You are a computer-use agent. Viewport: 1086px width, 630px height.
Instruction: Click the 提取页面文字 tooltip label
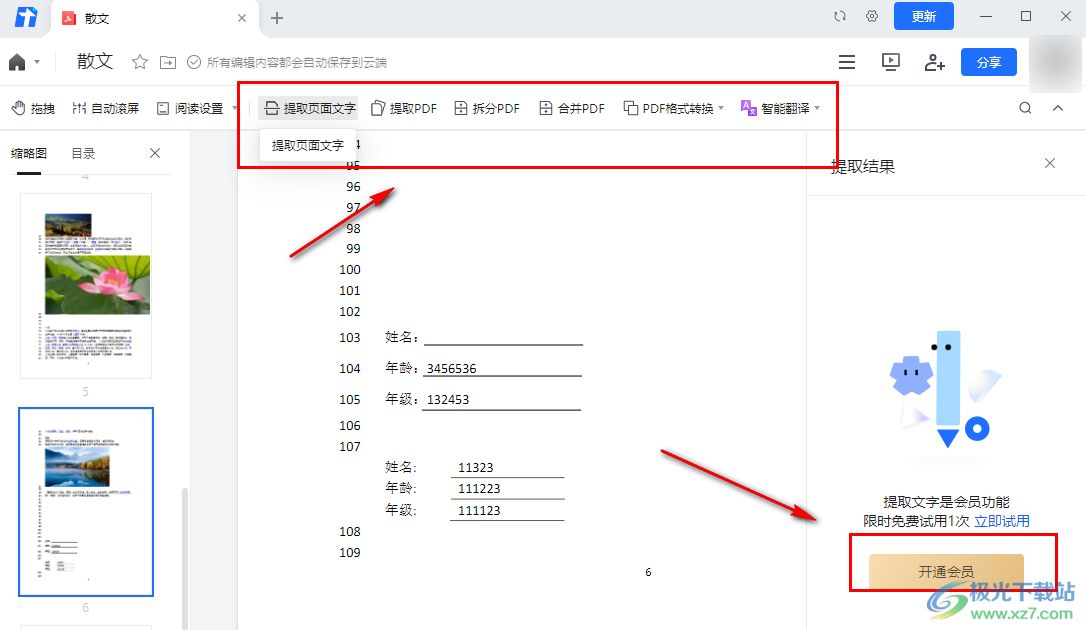[x=308, y=145]
